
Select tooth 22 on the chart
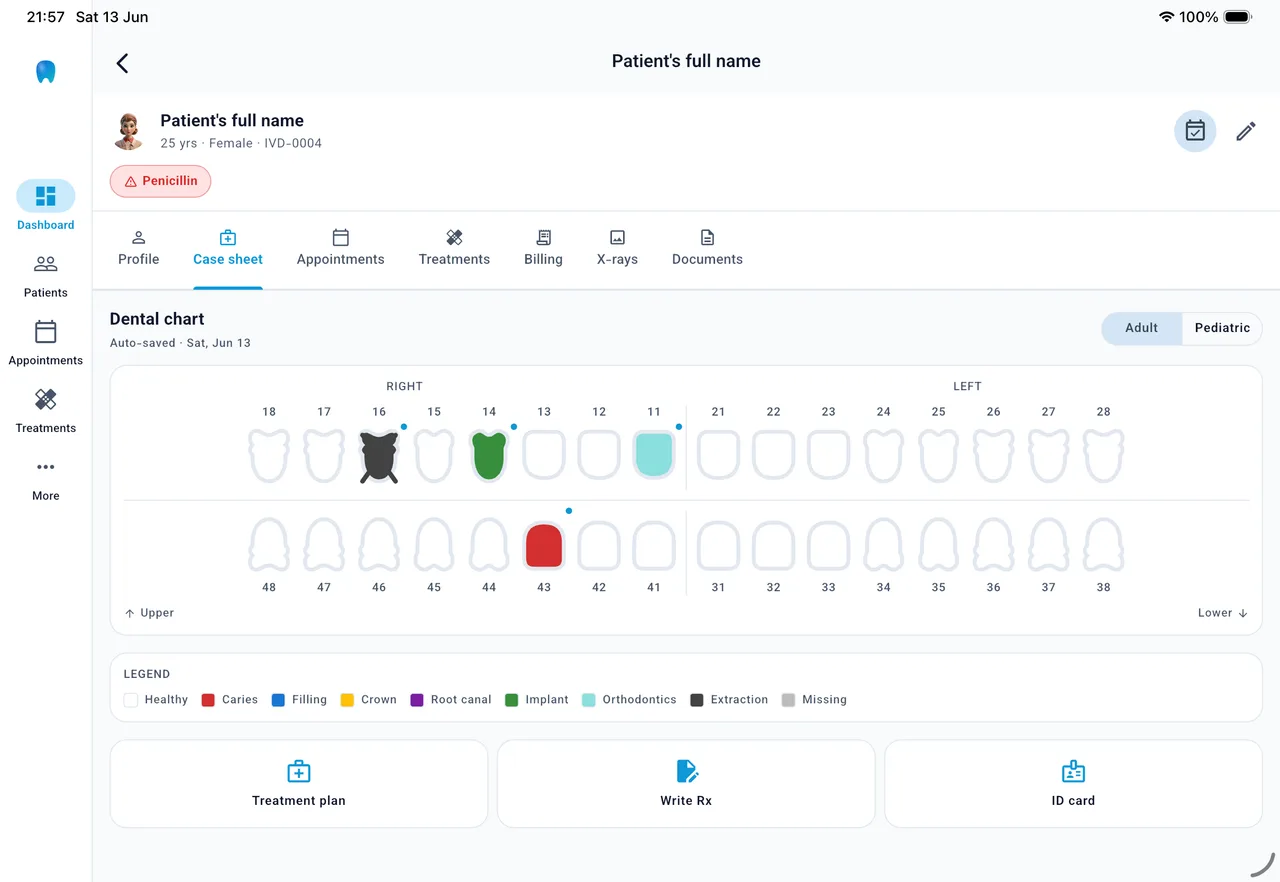[x=773, y=456]
